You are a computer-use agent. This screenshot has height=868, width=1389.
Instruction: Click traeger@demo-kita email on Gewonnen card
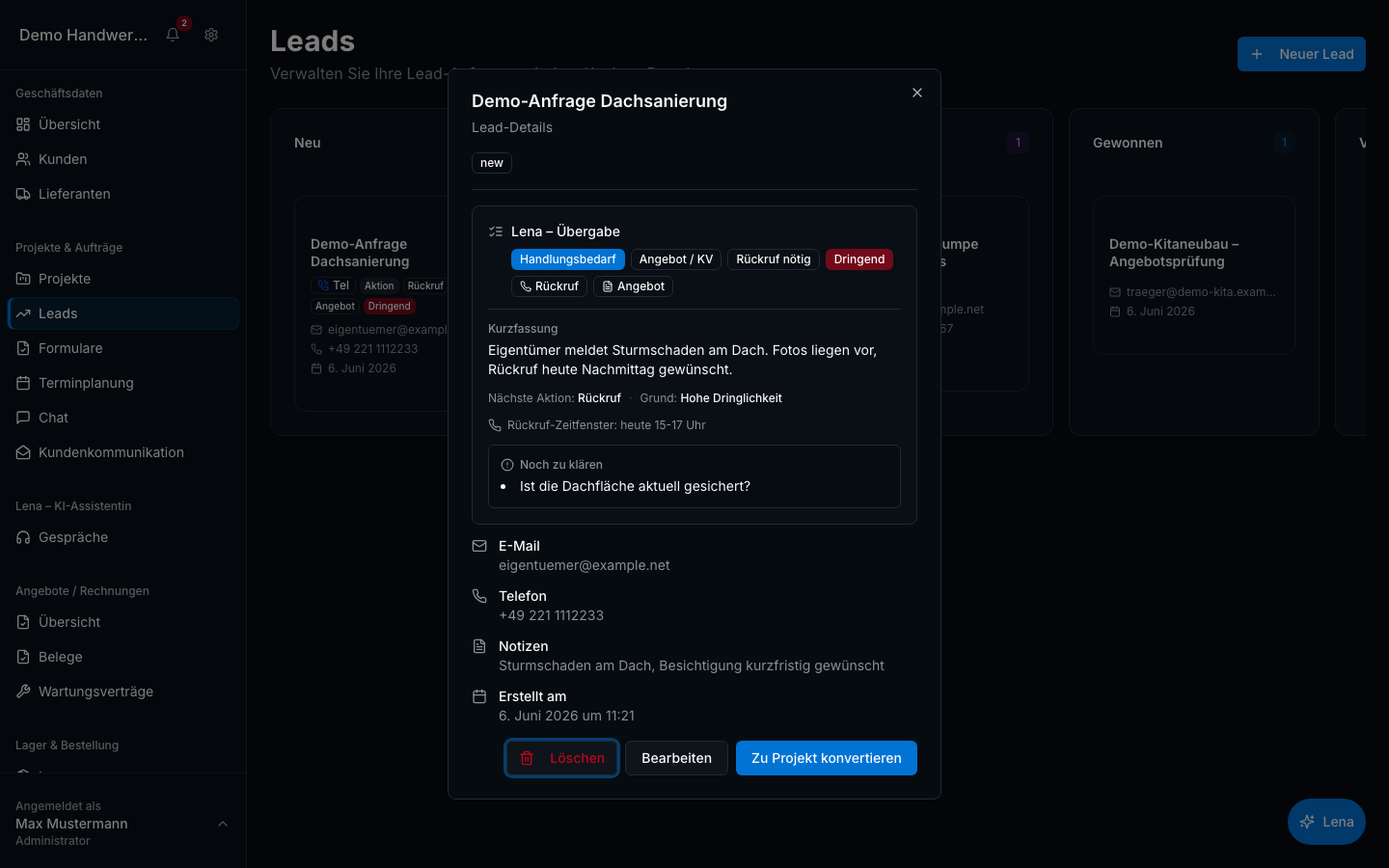[1201, 292]
